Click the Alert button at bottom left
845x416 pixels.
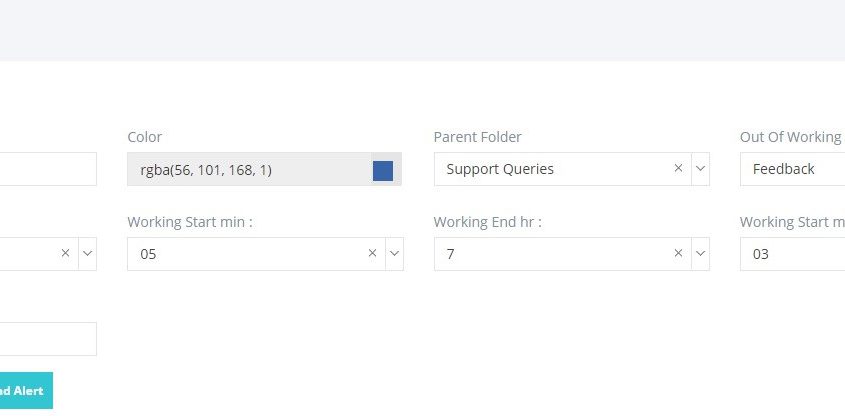[x=26, y=391]
